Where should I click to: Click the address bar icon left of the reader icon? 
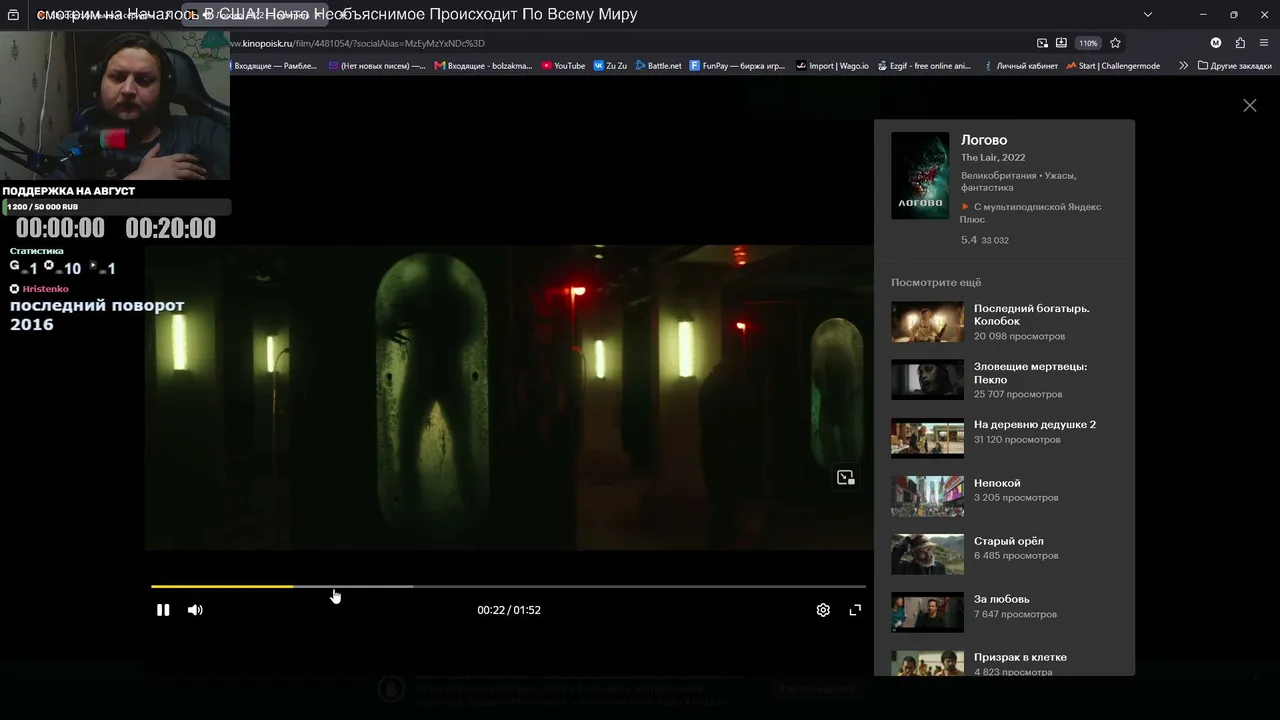click(x=1042, y=43)
